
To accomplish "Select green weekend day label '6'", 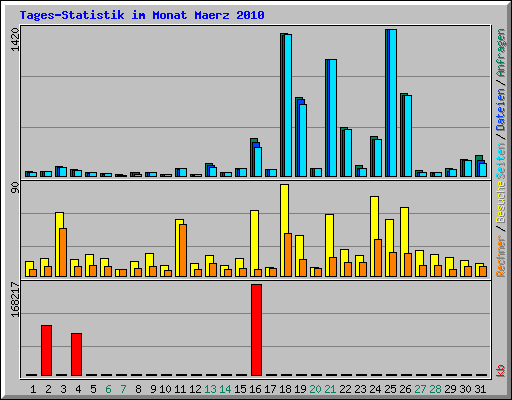I will 108,389.
